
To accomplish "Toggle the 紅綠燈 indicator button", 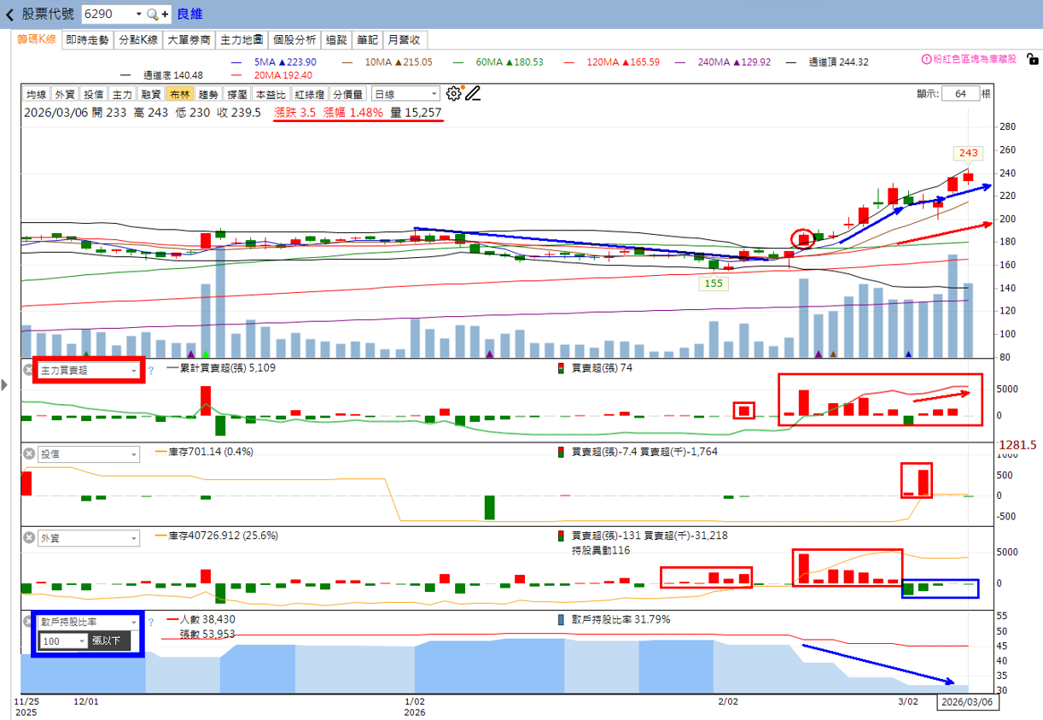I will click(309, 94).
